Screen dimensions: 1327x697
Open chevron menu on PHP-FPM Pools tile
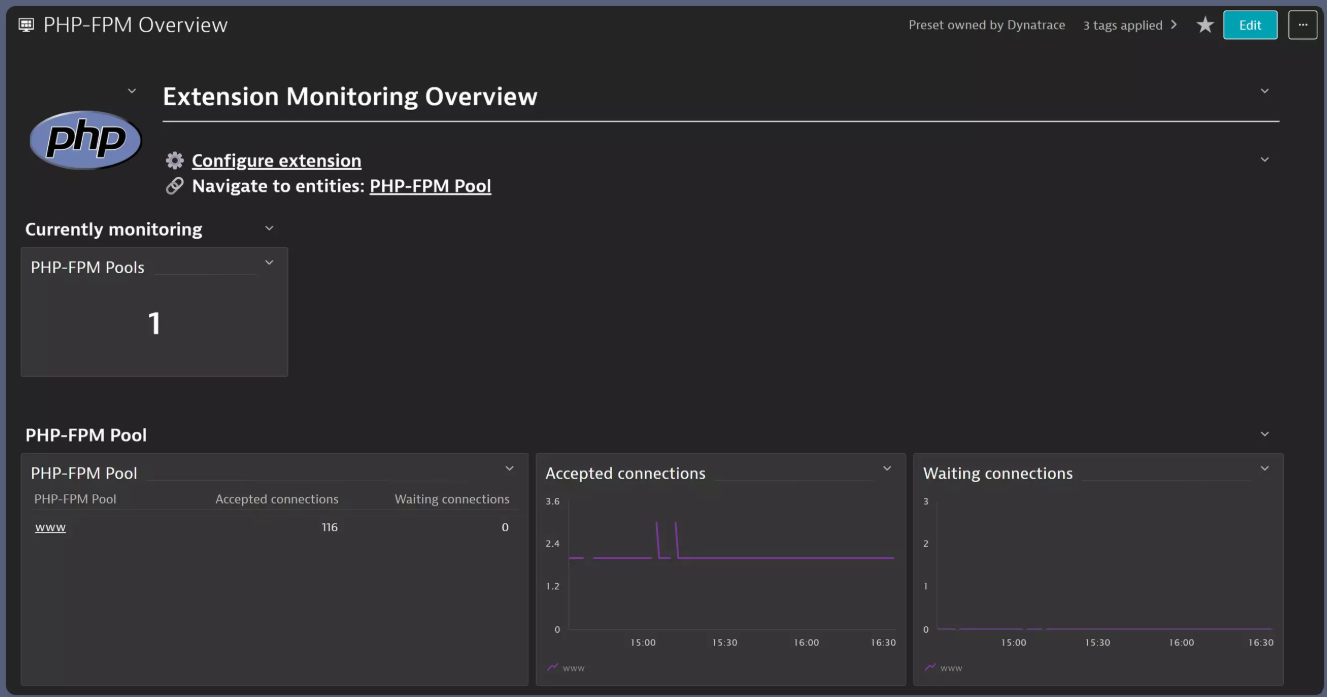pos(269,263)
